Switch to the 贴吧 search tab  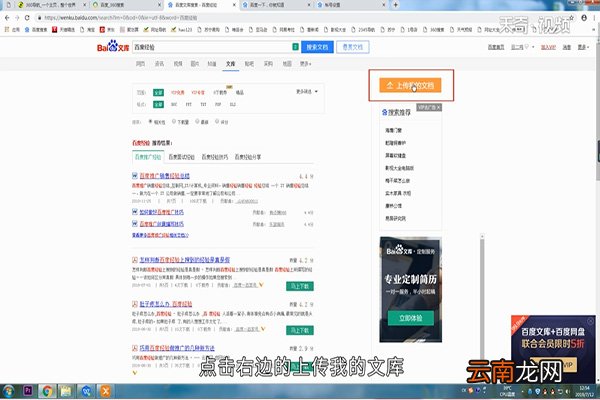point(249,64)
